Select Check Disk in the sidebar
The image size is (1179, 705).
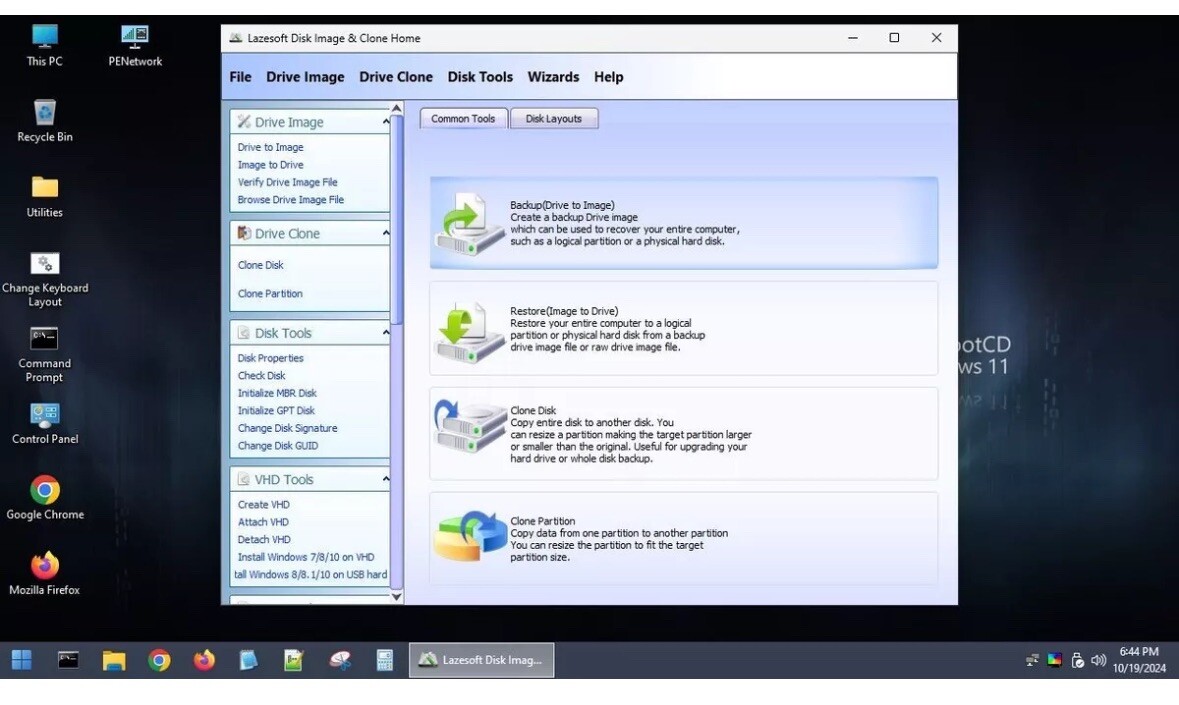pyautogui.click(x=261, y=375)
